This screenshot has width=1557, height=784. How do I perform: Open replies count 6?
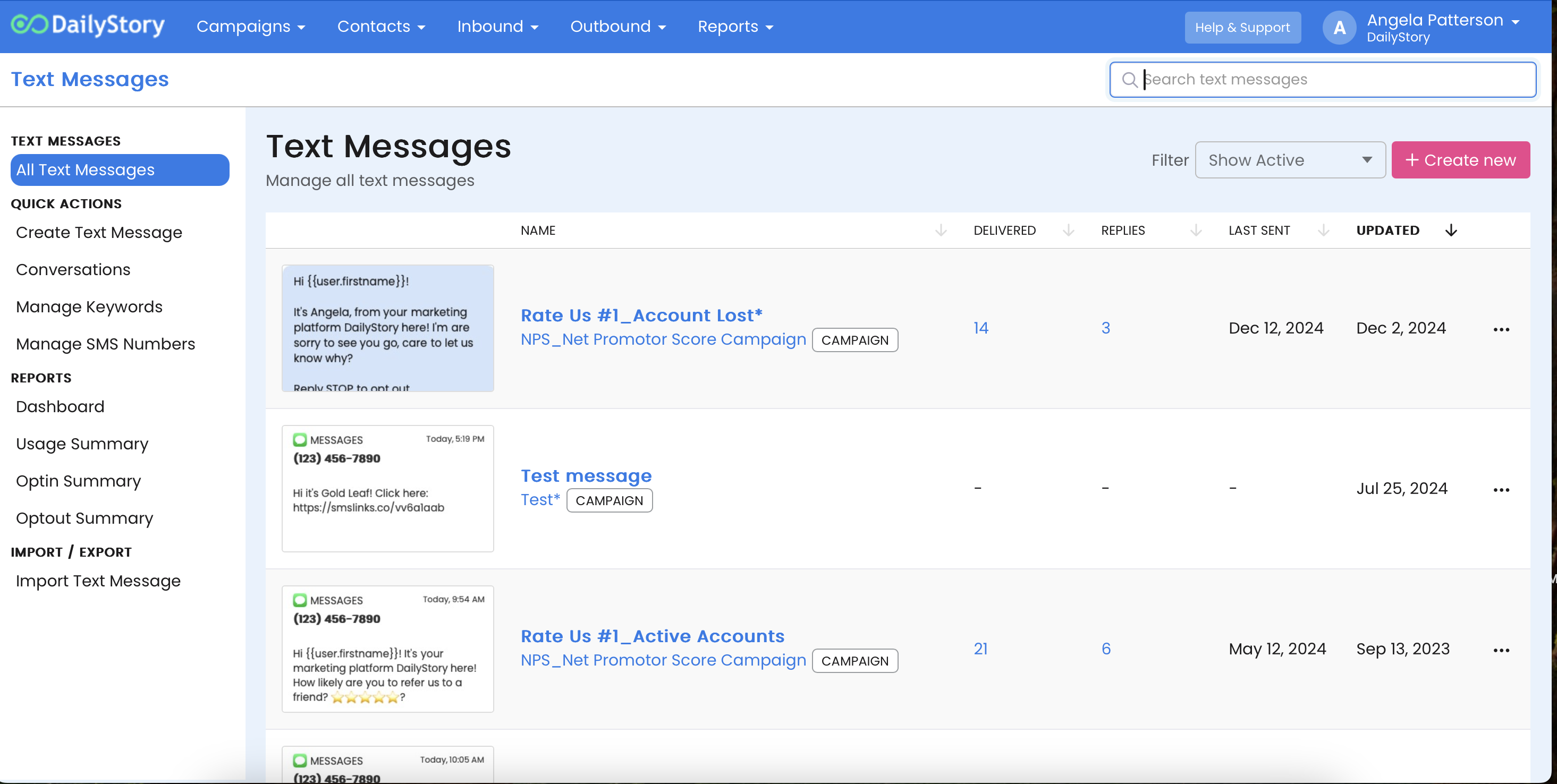(1105, 649)
